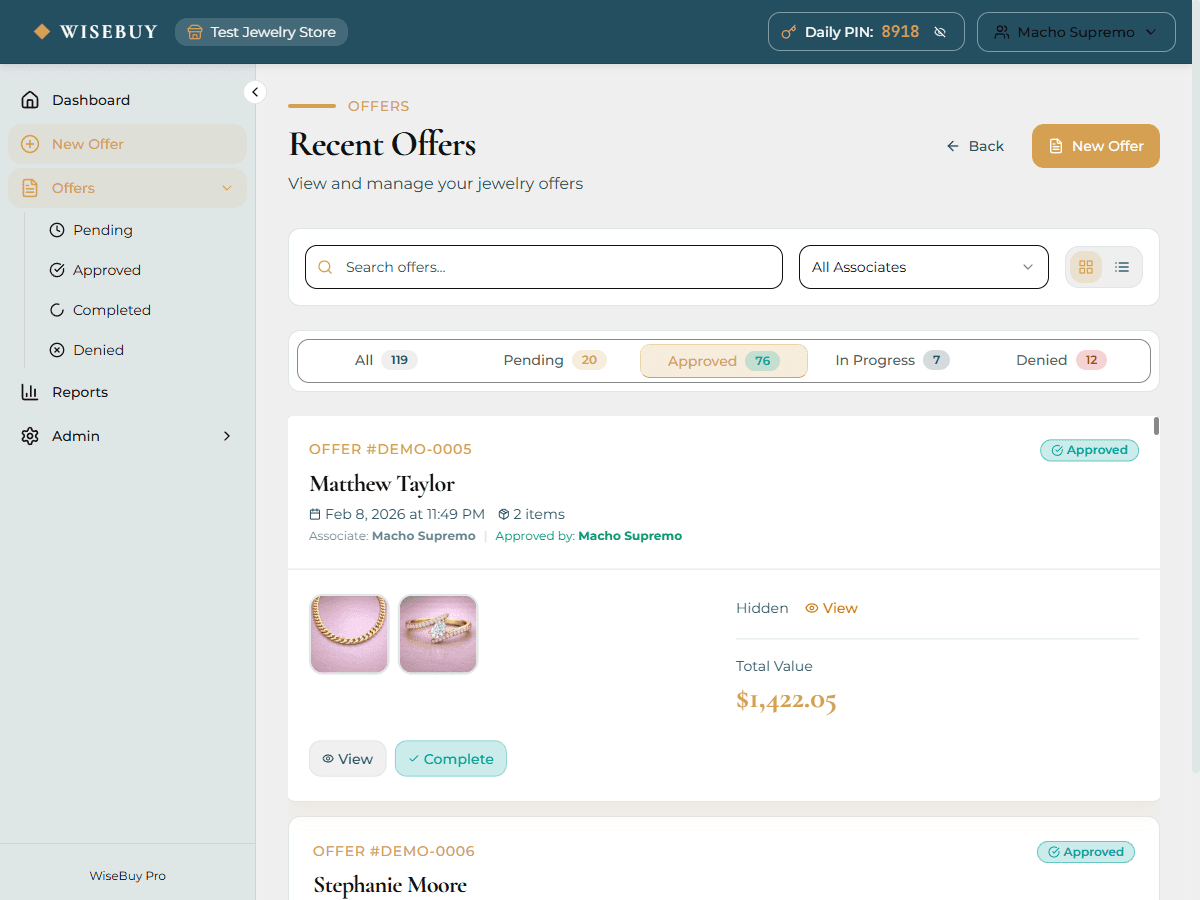Click the Search offers input field
The image size is (1200, 900).
pos(543,267)
